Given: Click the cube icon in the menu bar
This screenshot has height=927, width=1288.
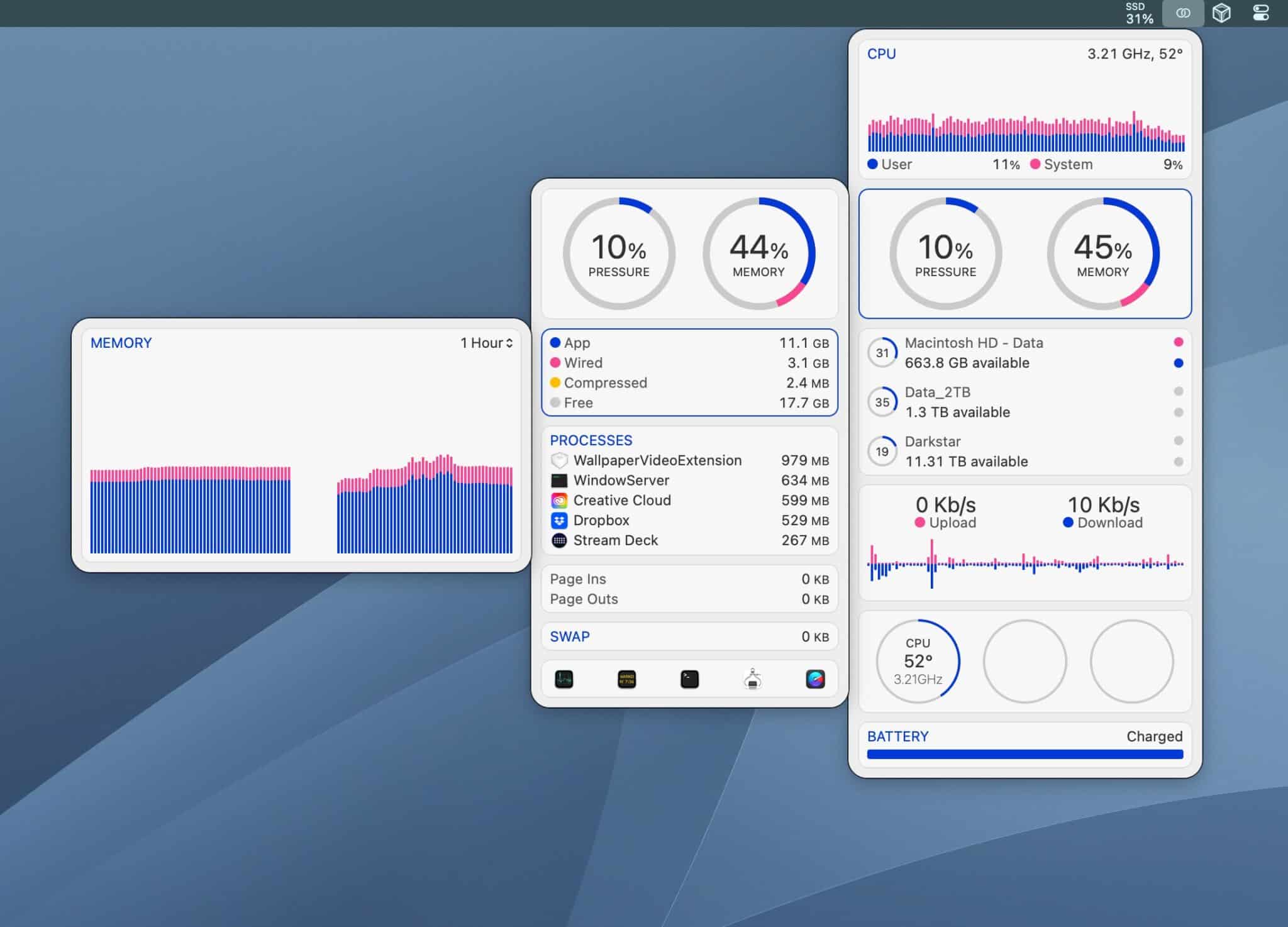Looking at the screenshot, I should coord(1223,13).
